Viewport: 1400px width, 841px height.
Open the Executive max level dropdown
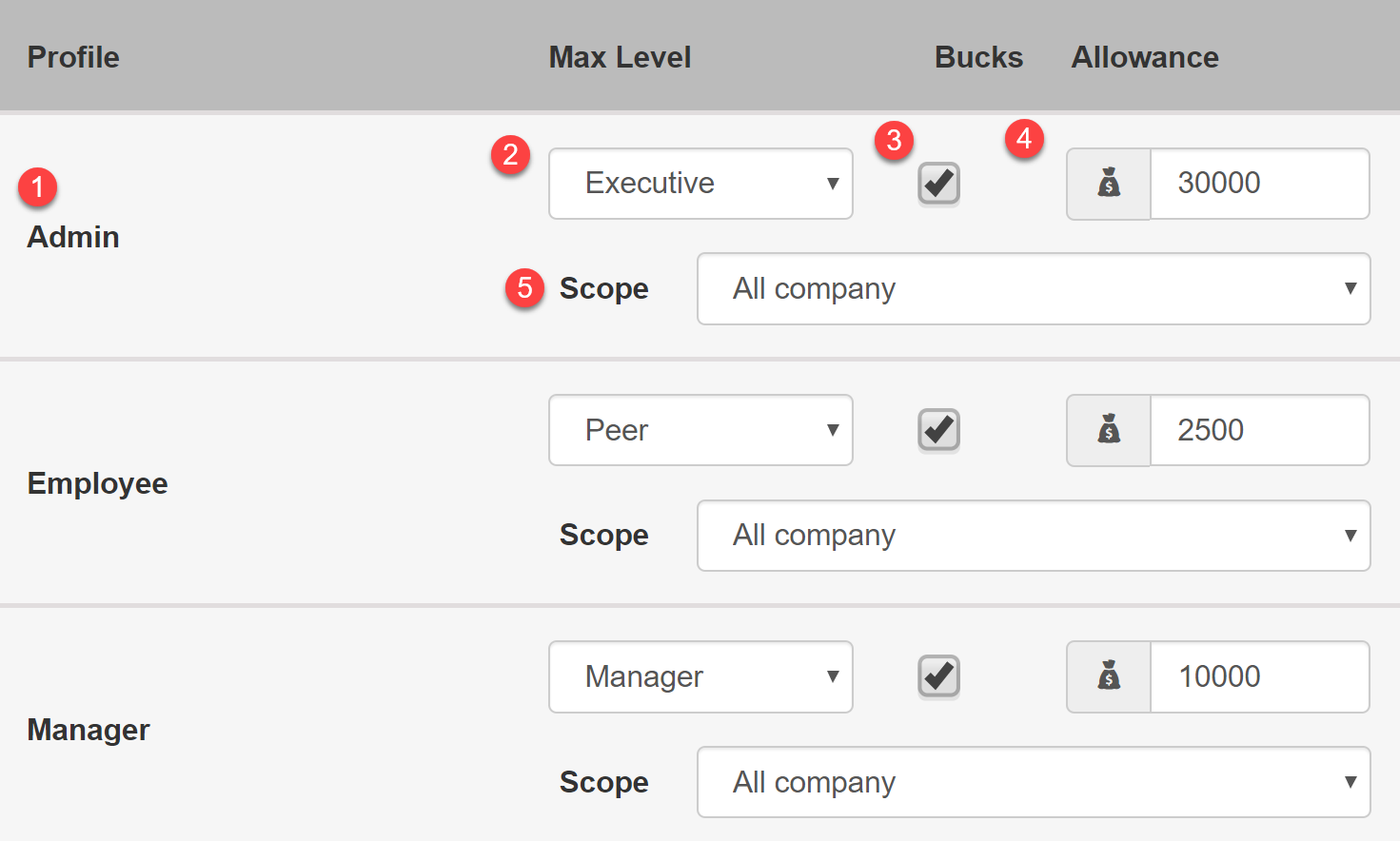coord(700,184)
